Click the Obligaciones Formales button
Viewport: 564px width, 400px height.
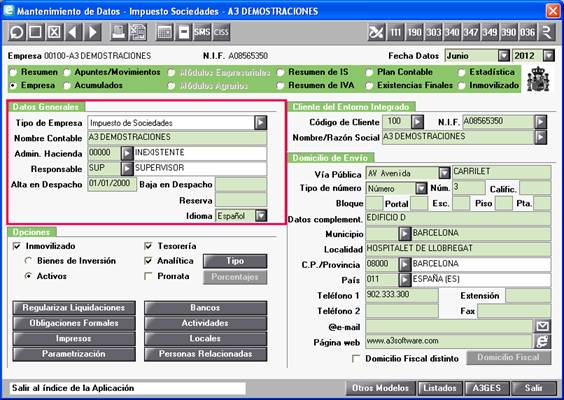click(74, 323)
